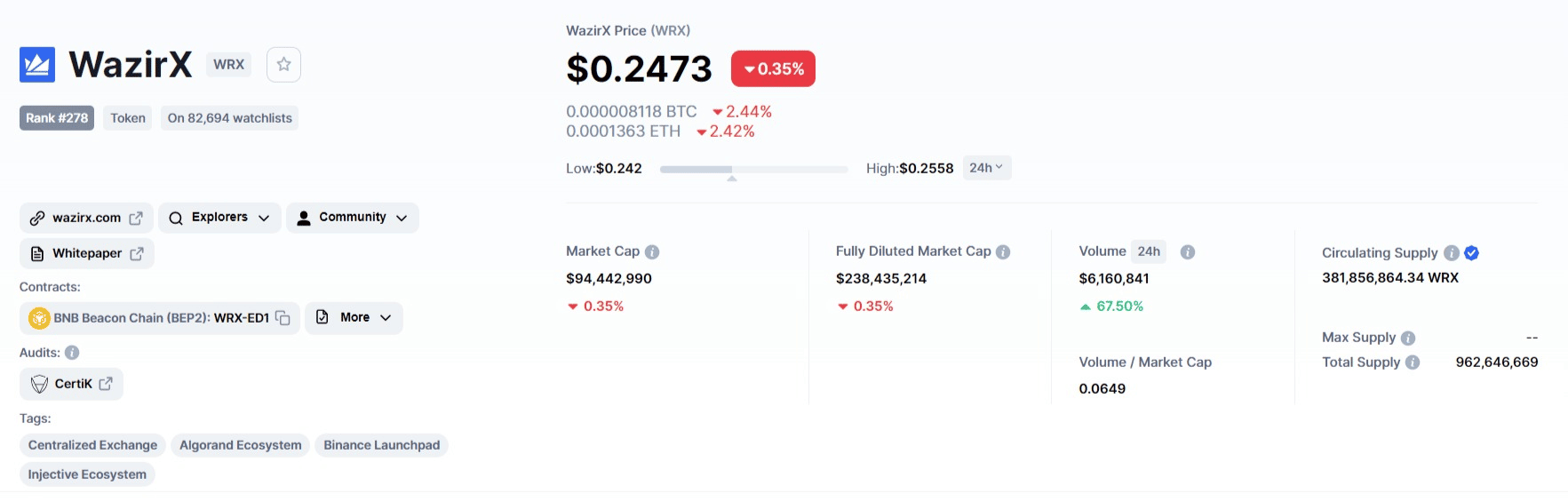Open the Whitepaper link
Viewport: 1568px width, 502px height.
87,254
